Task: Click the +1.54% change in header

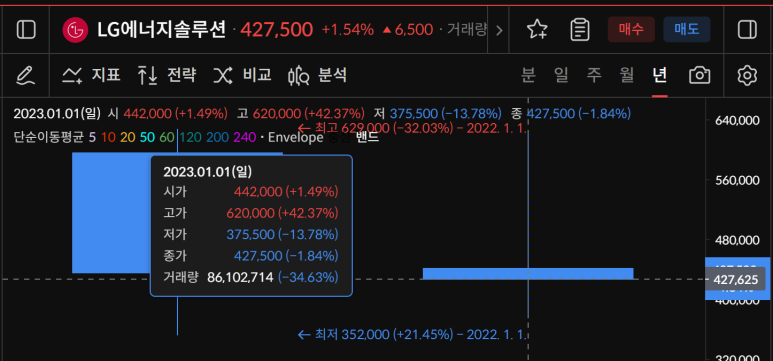Action: click(x=348, y=30)
